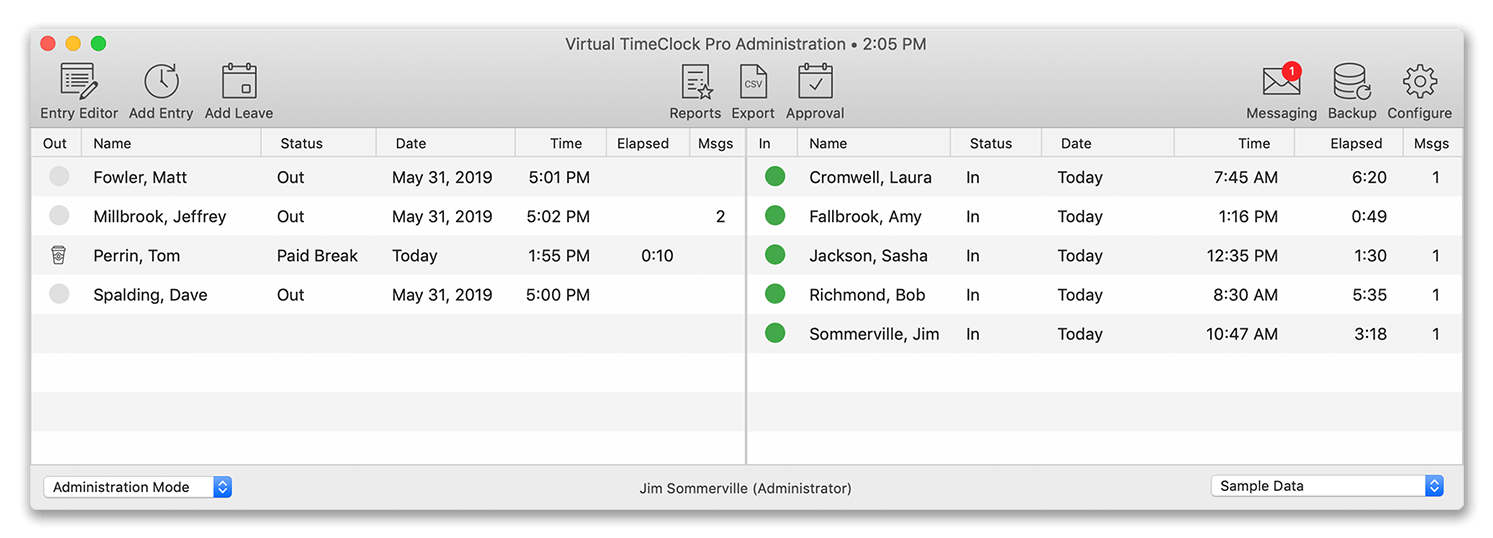Click the gray status dot for Matt Fowler

click(59, 177)
